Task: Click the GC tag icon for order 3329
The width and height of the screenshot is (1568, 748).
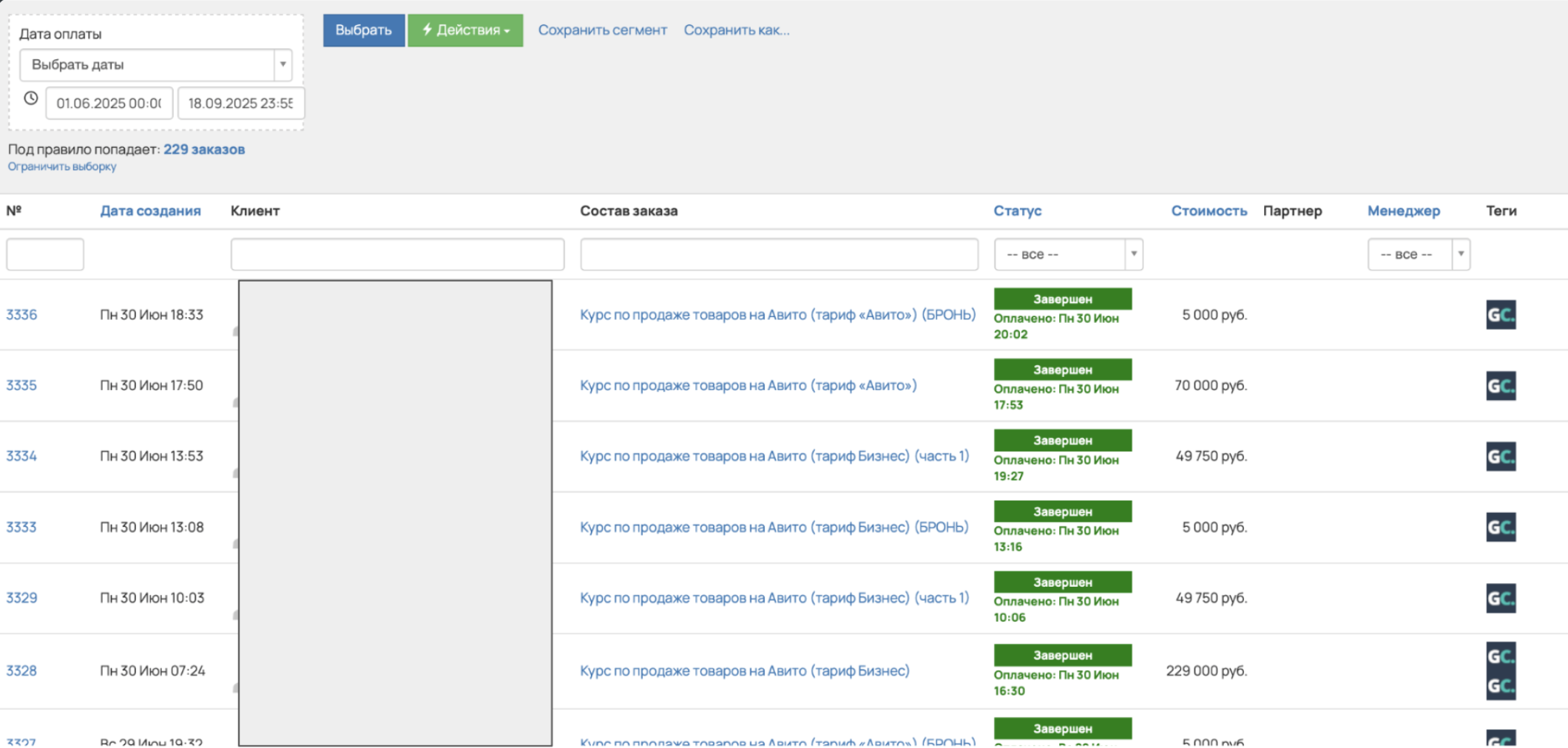Action: 1500,598
